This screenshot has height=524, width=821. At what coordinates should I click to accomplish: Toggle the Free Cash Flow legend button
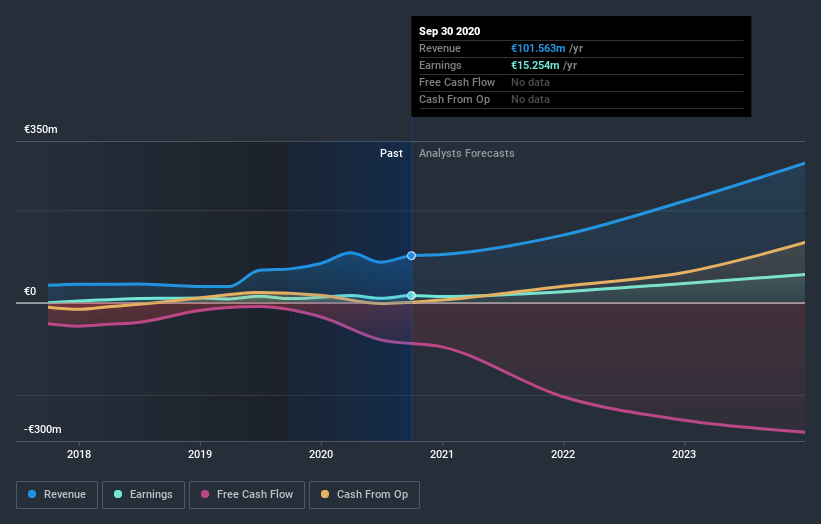[x=247, y=495]
